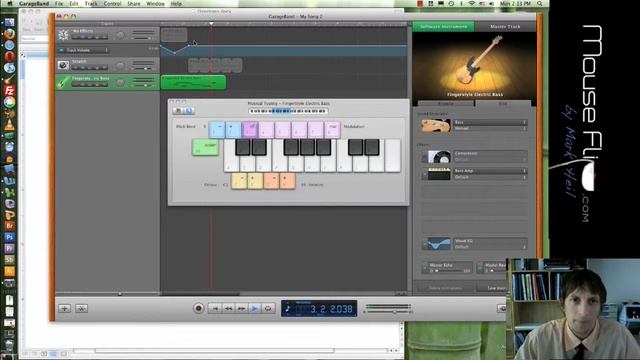Open the Track Editor scissors button
The image size is (640, 360).
(x=81, y=309)
